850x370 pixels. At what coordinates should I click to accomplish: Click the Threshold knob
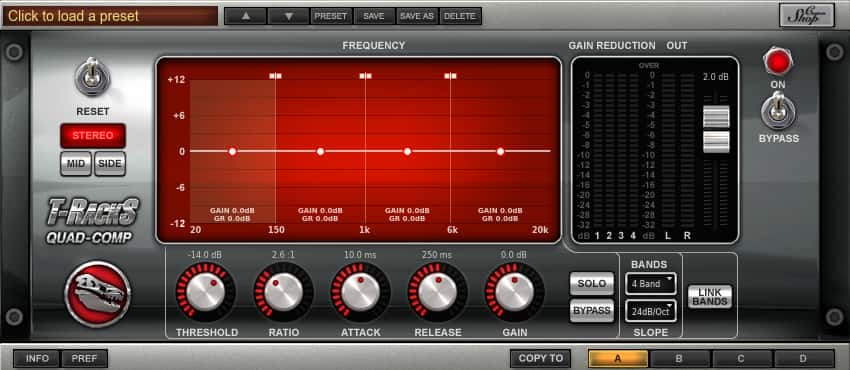206,292
